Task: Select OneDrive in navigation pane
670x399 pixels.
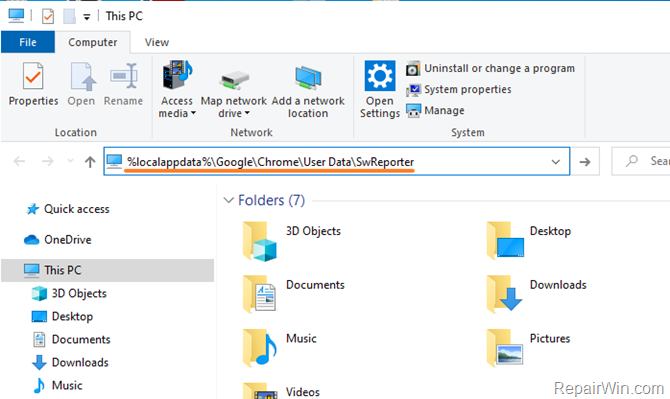Action: [58, 240]
